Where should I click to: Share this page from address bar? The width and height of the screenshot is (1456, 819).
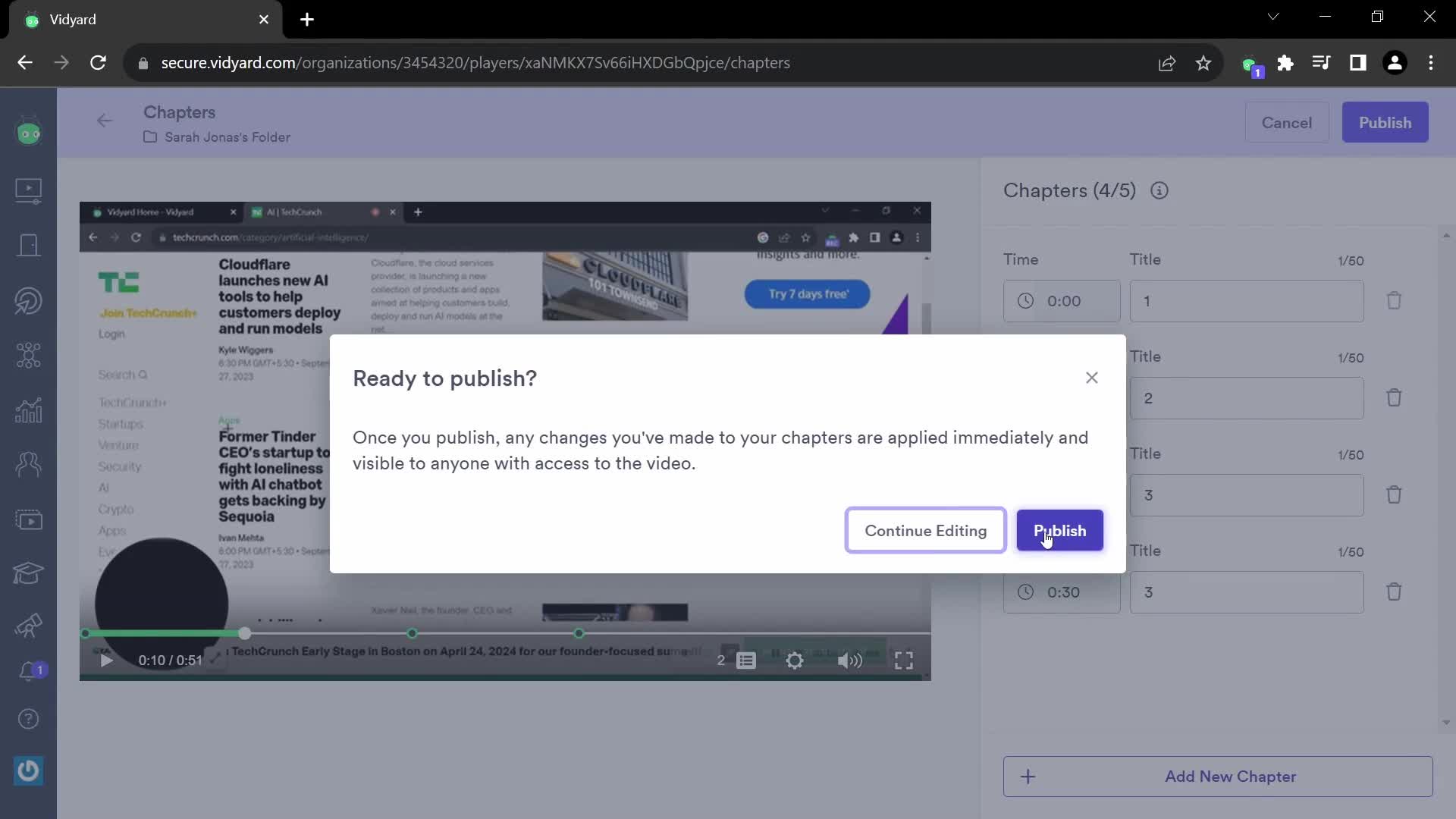point(1167,63)
